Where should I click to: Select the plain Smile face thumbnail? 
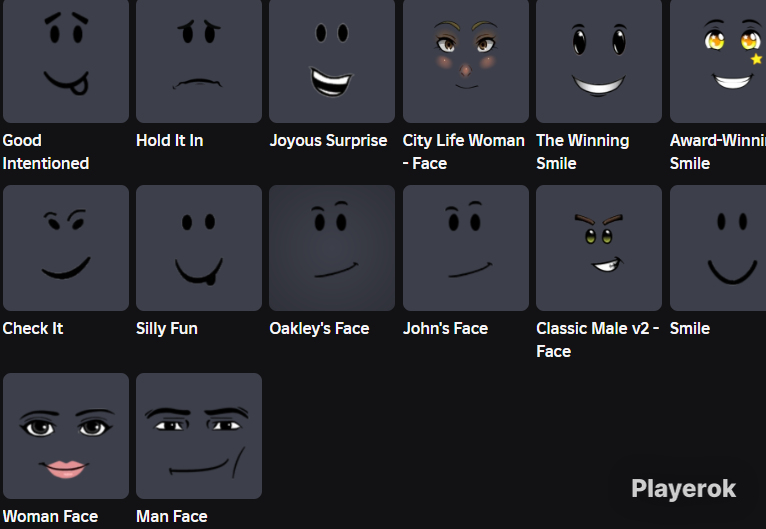(718, 248)
